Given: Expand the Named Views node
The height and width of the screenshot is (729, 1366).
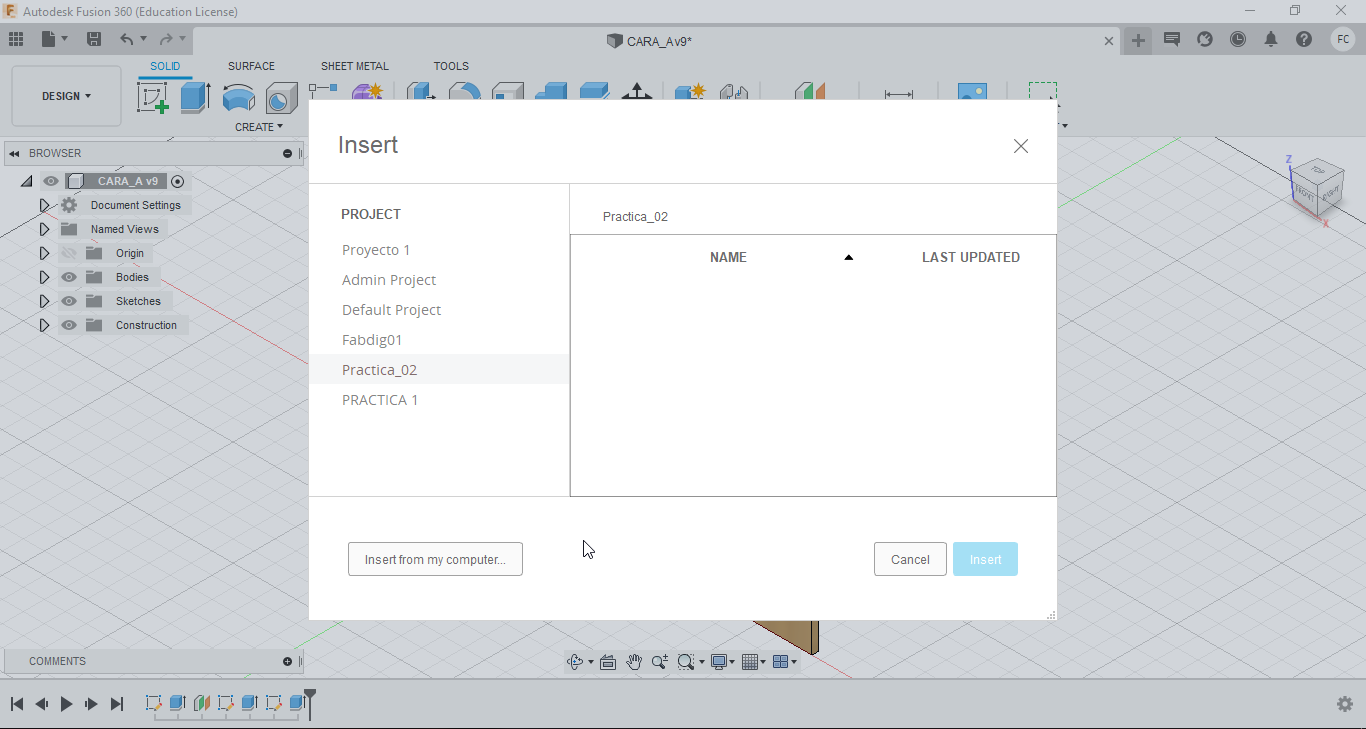Looking at the screenshot, I should pyautogui.click(x=44, y=229).
